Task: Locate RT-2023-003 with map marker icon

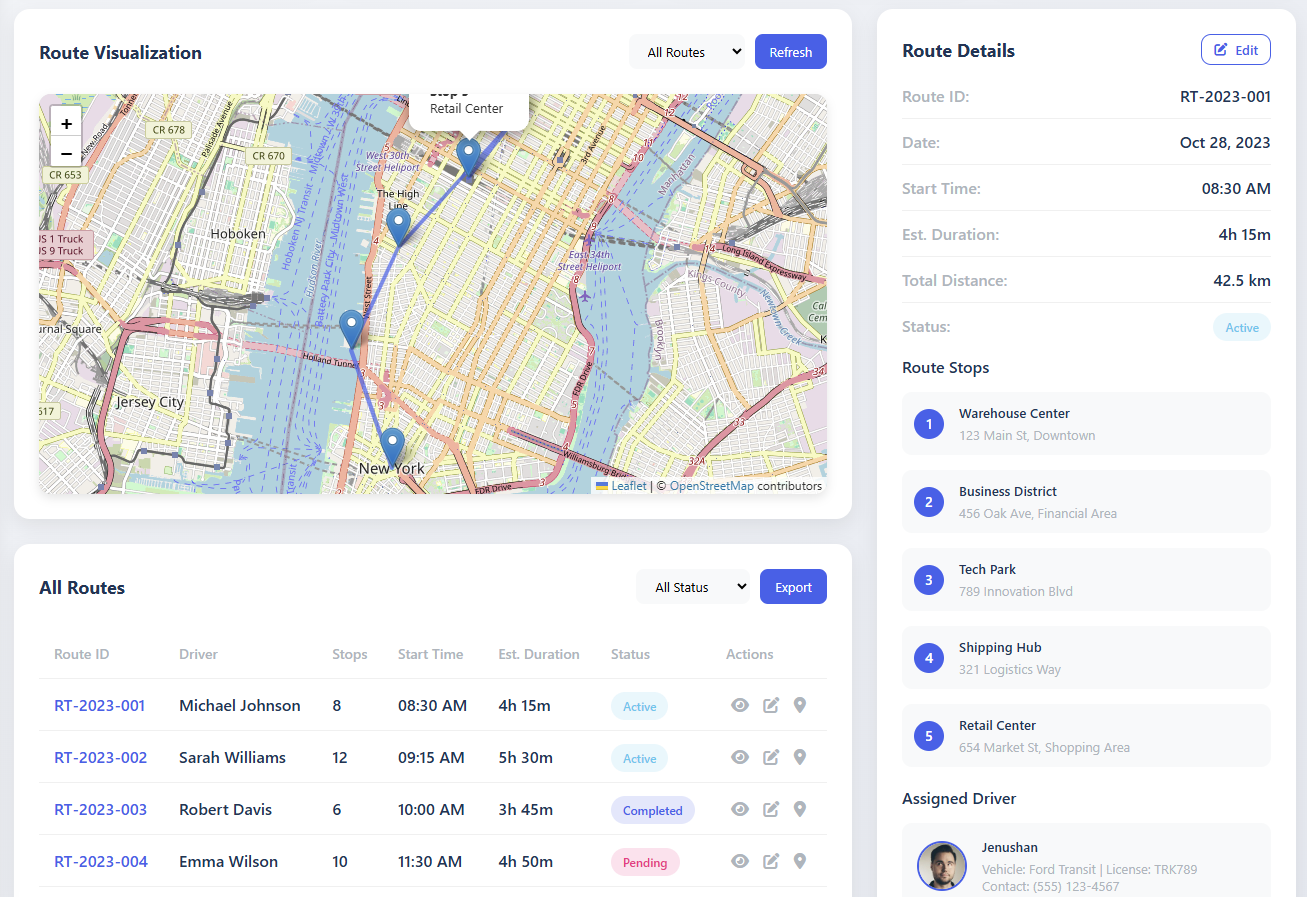Action: pyautogui.click(x=799, y=809)
